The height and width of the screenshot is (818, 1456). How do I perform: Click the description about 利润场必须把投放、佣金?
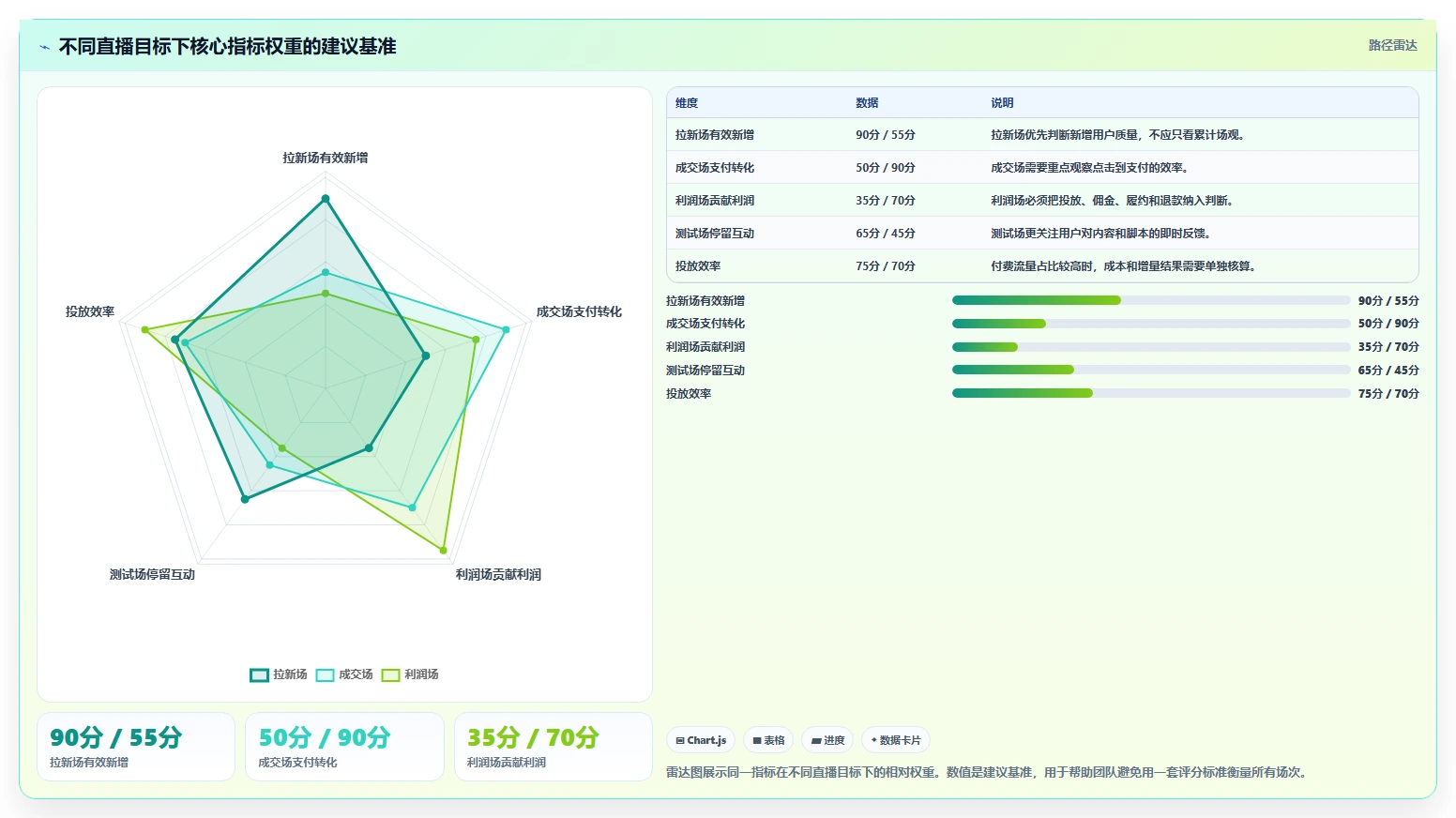pyautogui.click(x=1112, y=201)
